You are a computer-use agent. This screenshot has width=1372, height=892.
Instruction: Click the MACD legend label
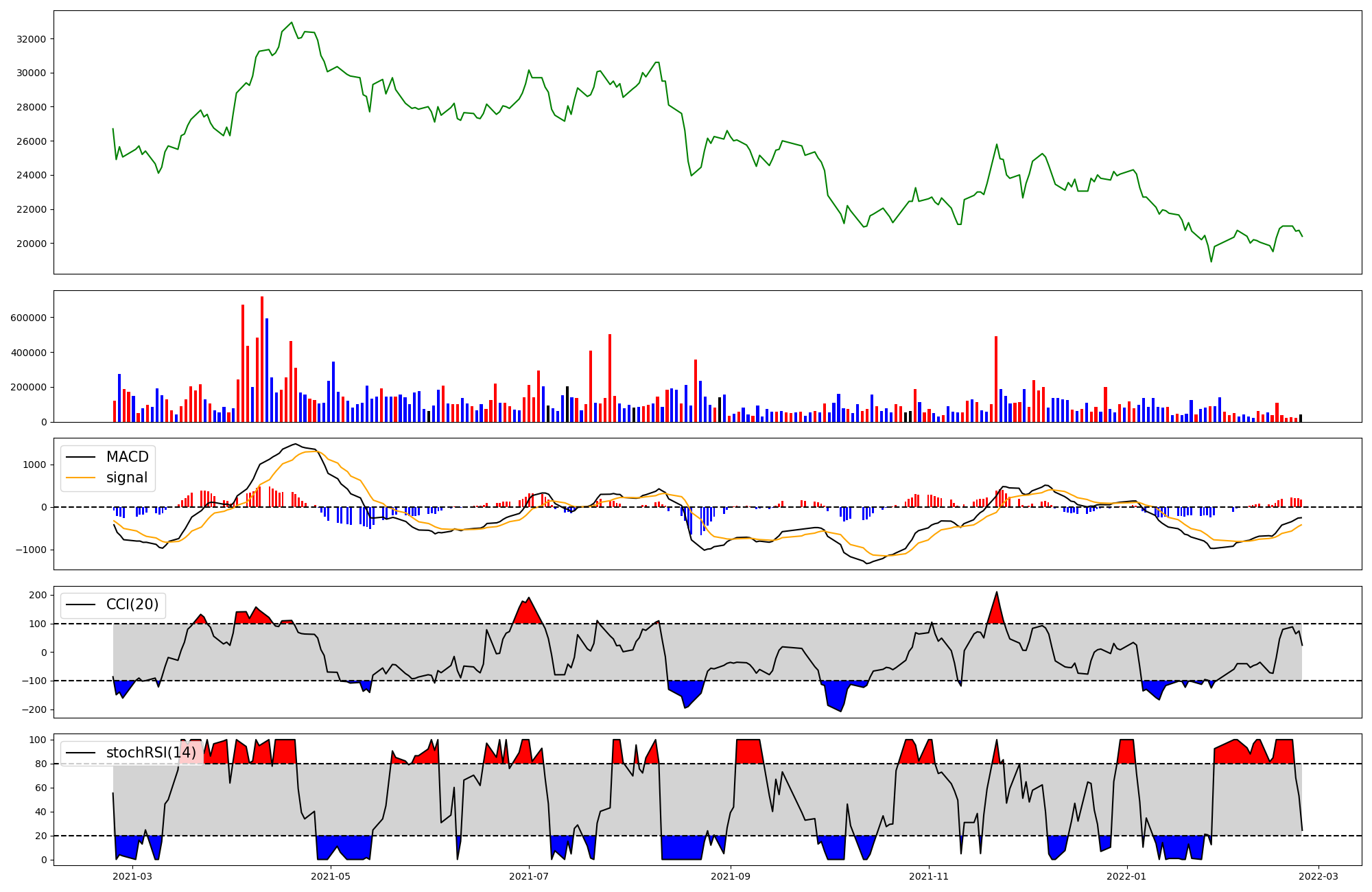pyautogui.click(x=127, y=457)
